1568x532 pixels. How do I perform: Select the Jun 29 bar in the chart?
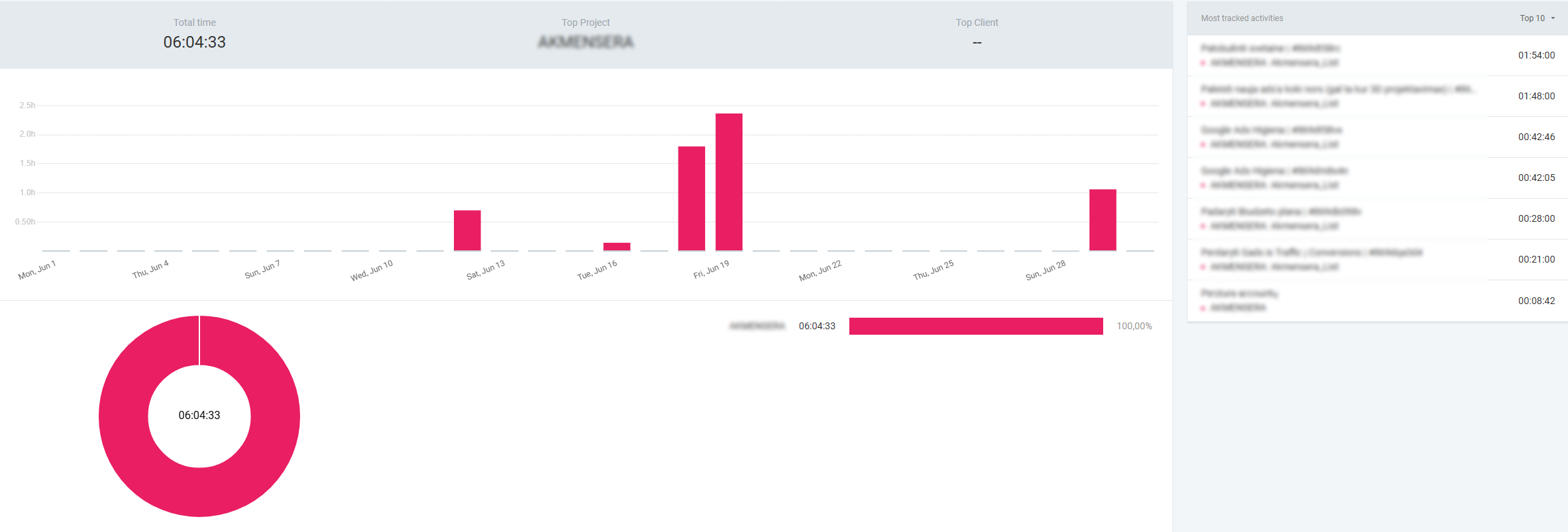coord(1102,220)
